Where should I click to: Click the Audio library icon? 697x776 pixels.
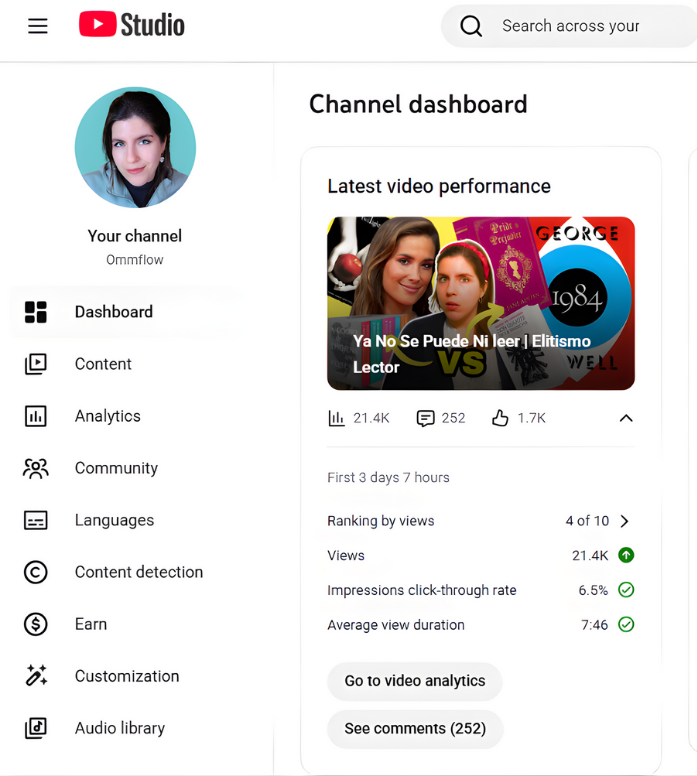(36, 728)
